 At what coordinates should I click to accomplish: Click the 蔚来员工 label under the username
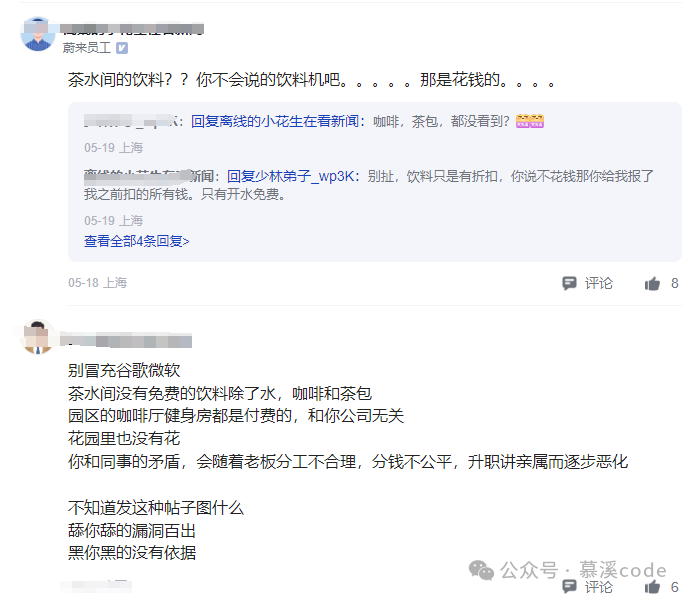point(87,48)
